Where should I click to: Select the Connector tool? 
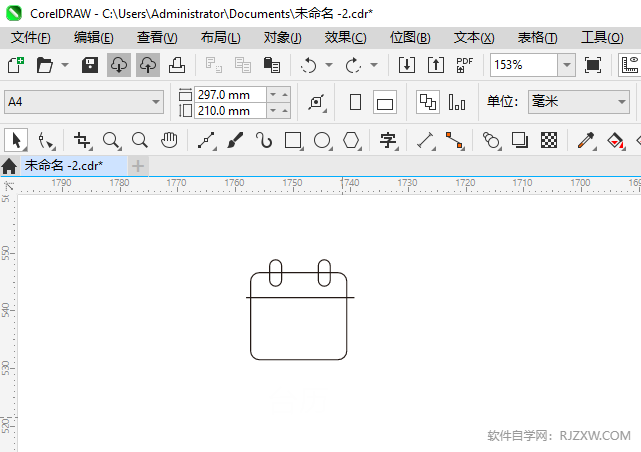pos(455,141)
